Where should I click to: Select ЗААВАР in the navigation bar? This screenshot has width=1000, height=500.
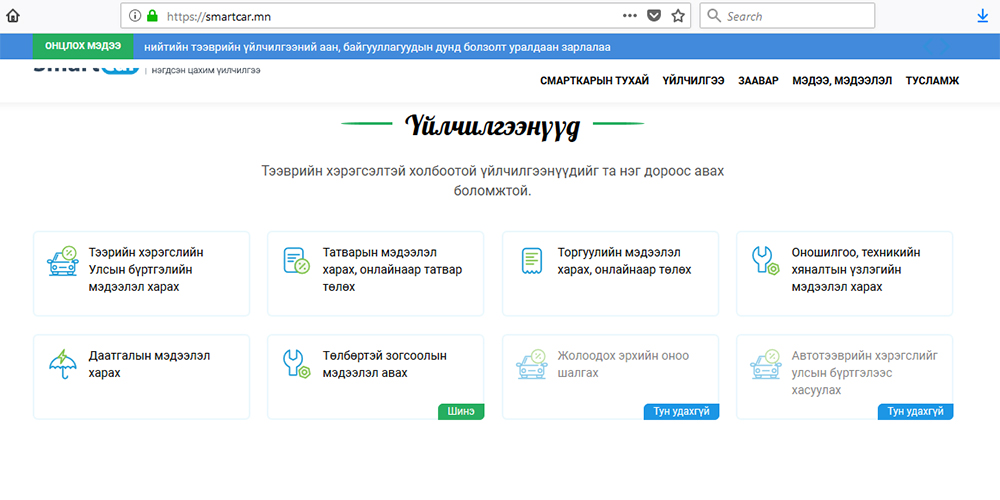758,81
